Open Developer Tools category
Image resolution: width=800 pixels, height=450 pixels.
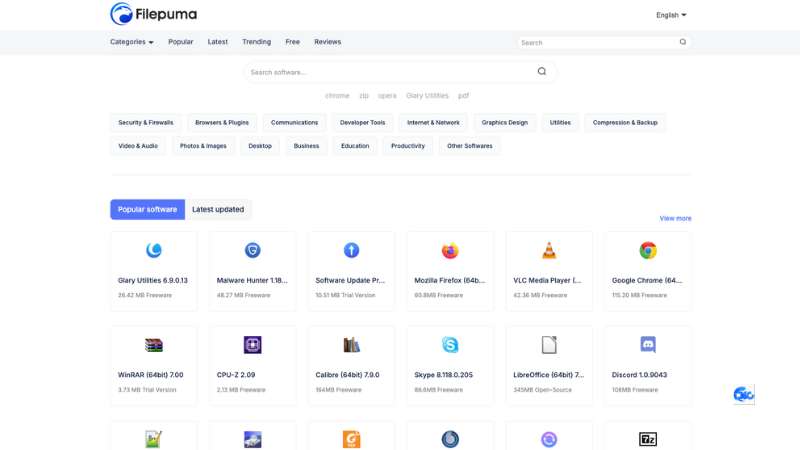362,122
